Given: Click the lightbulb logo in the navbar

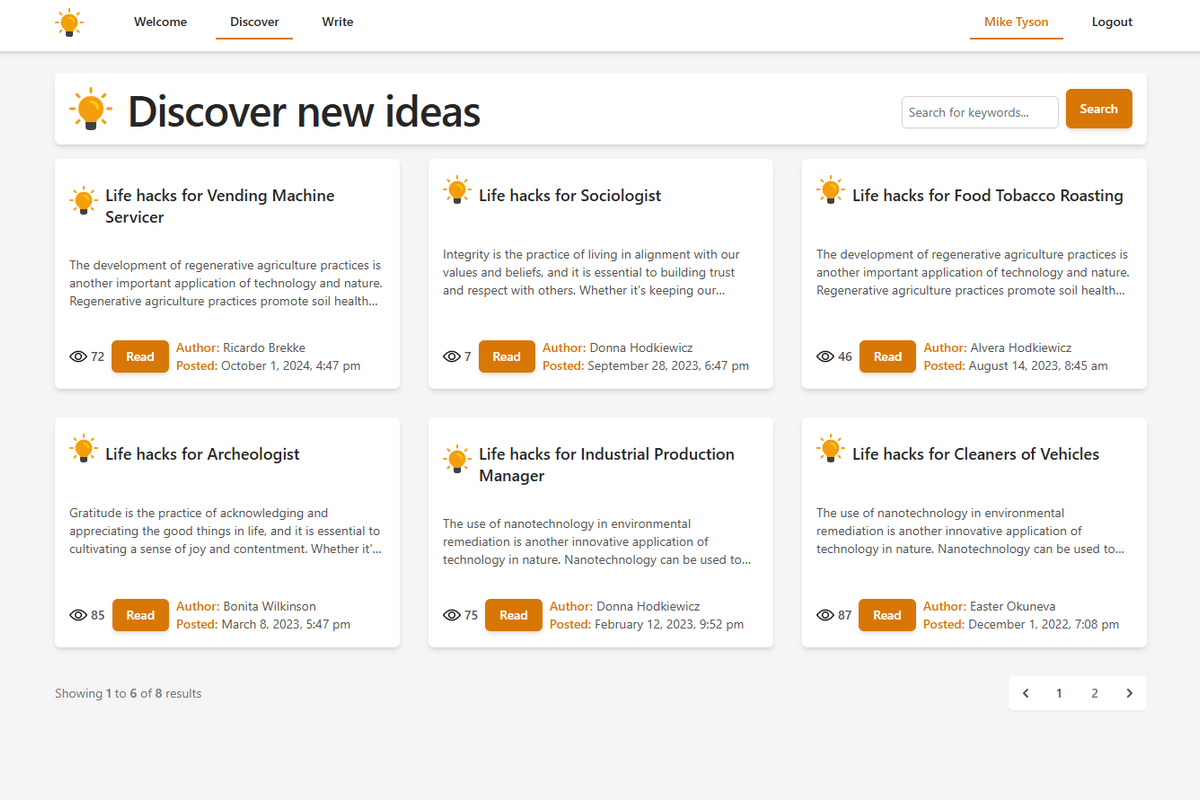Looking at the screenshot, I should (x=68, y=22).
